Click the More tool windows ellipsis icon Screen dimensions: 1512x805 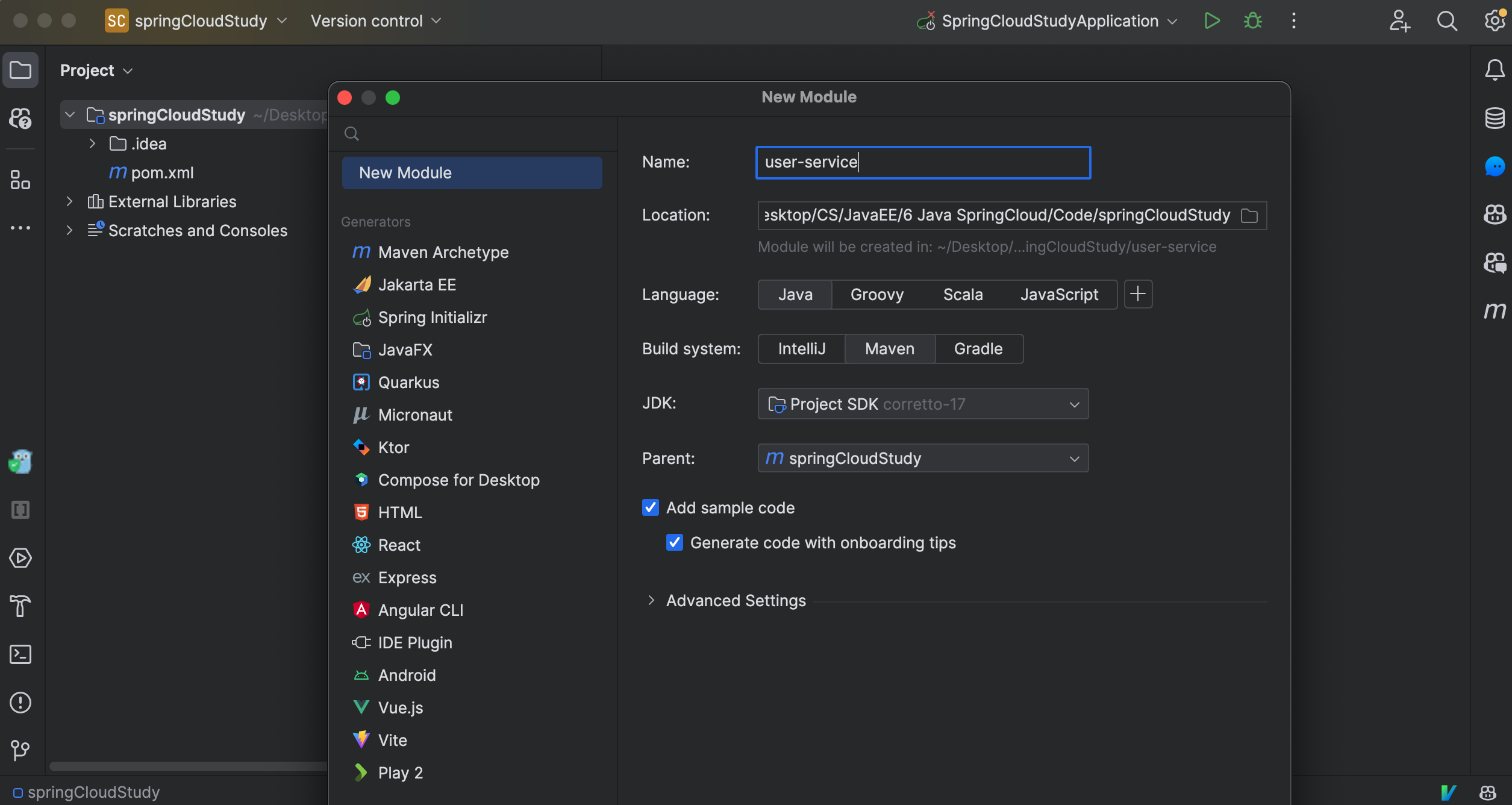coord(20,228)
